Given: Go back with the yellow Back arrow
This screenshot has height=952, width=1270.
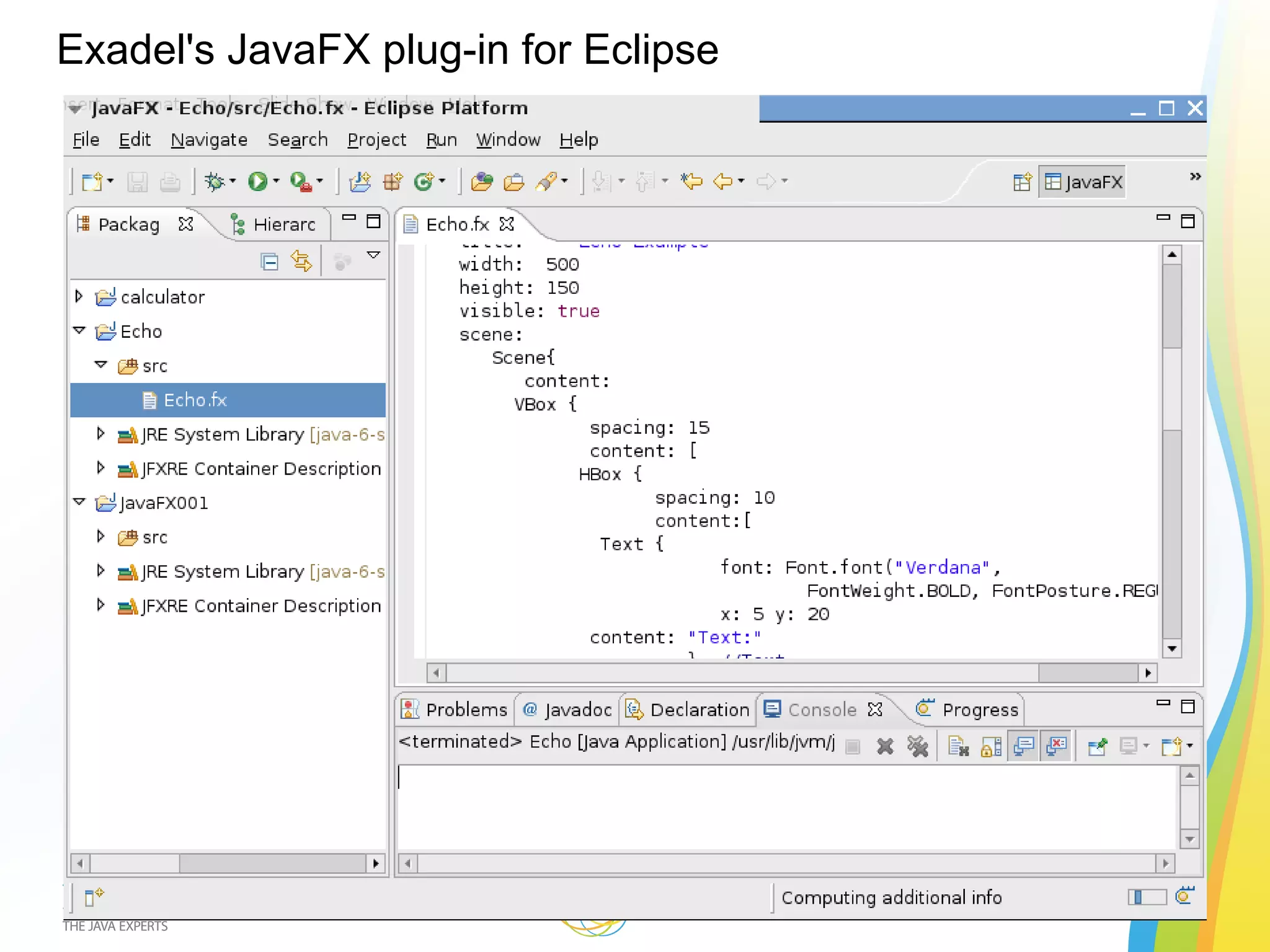Looking at the screenshot, I should point(723,182).
